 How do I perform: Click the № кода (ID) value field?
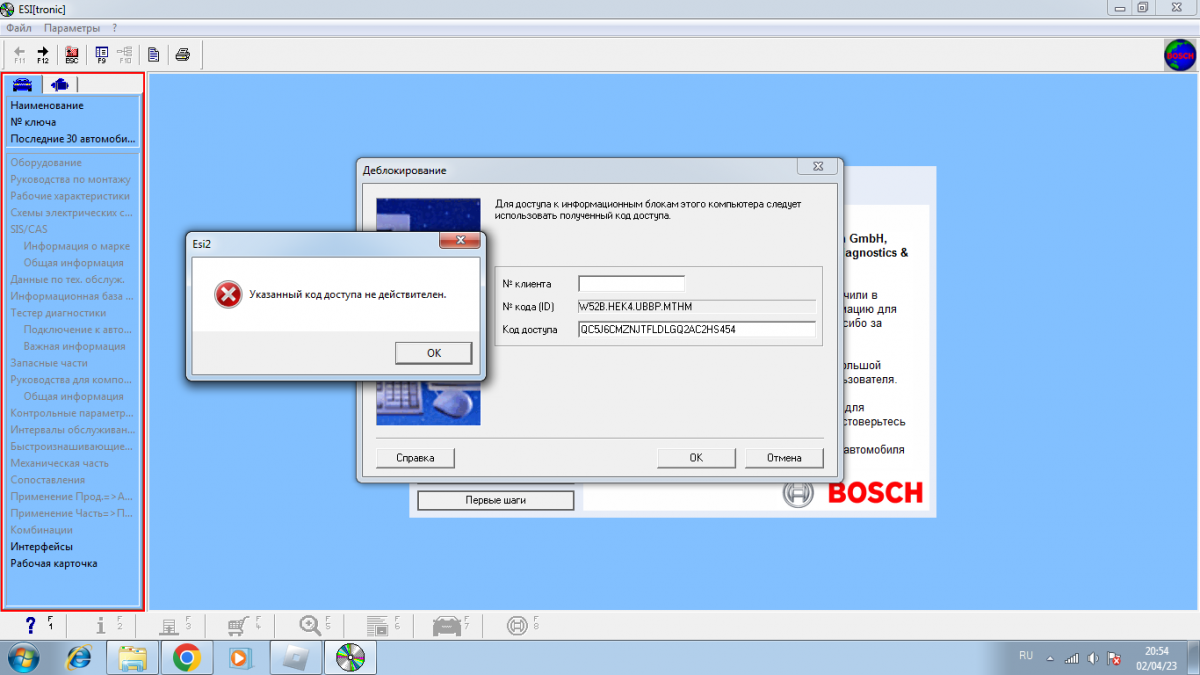point(696,307)
